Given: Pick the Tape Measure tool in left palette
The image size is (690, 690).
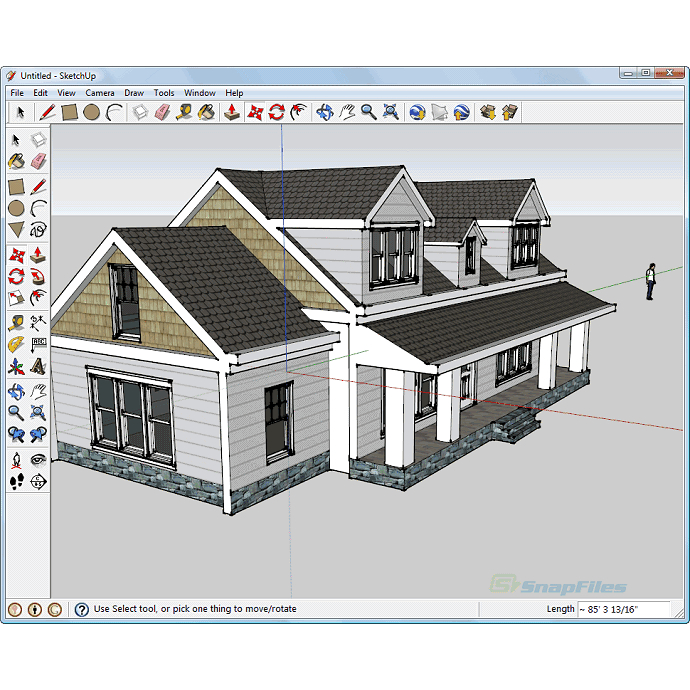Looking at the screenshot, I should [x=16, y=323].
